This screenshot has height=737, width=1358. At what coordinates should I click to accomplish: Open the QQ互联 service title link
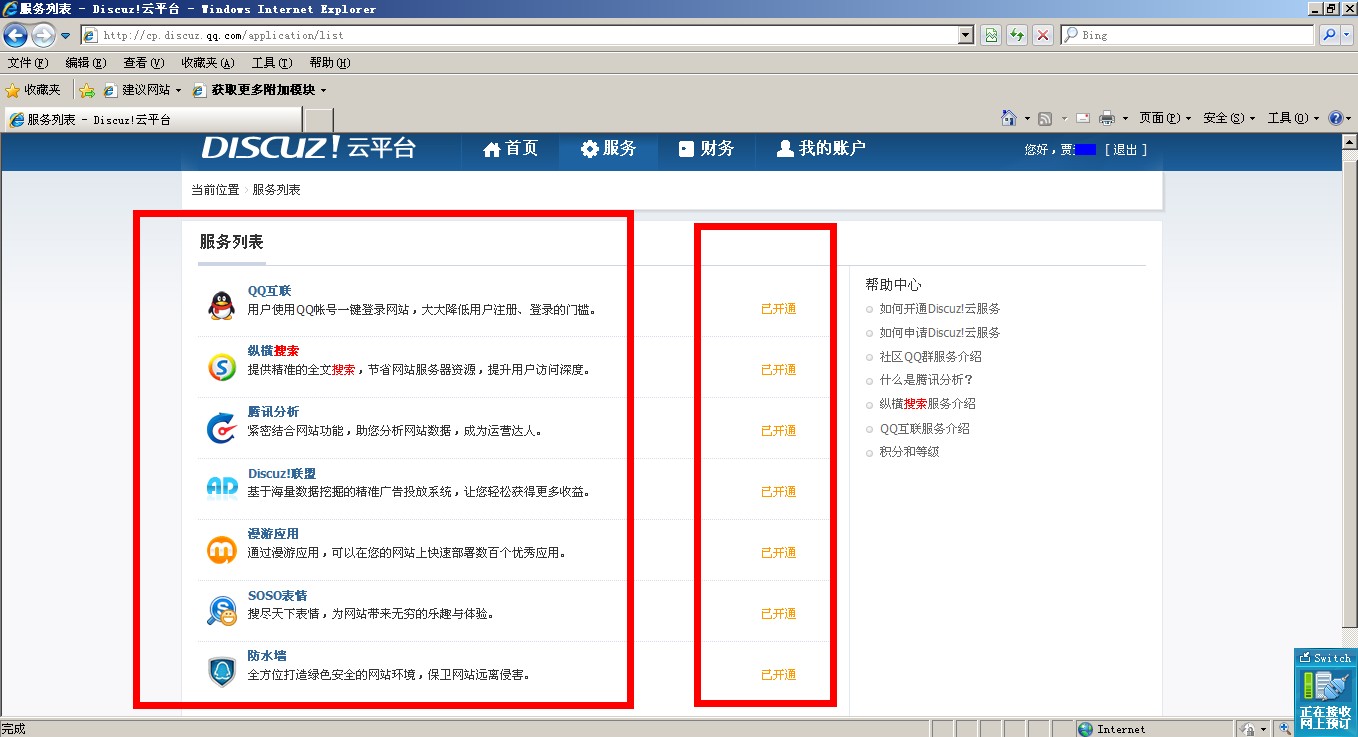click(269, 291)
